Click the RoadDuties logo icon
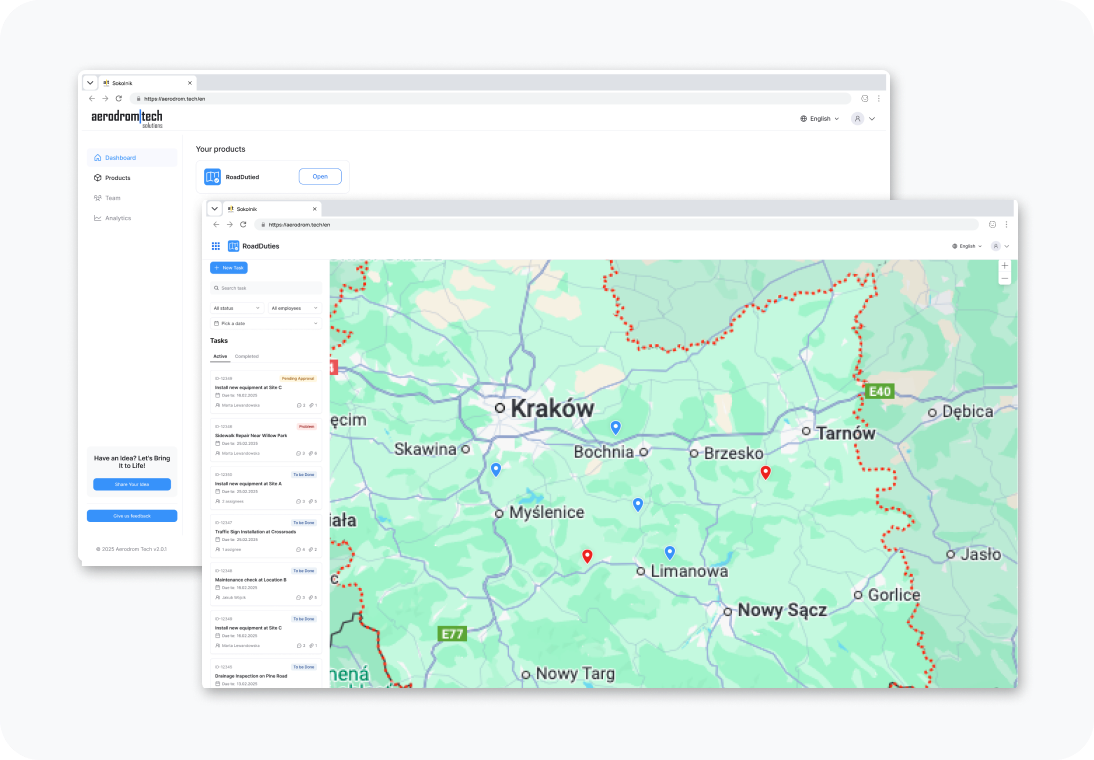Viewport: 1094px width, 760px height. 234,246
